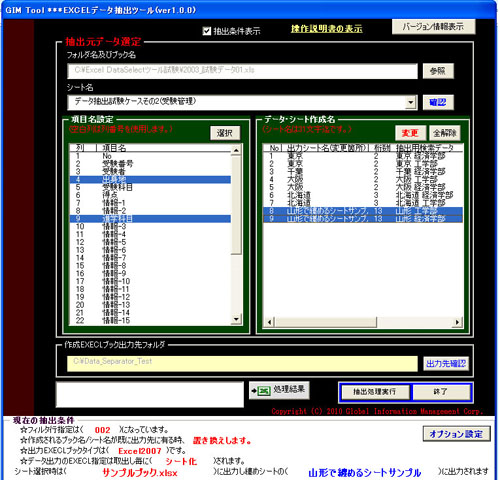Select the item row 受験科目
The width and height of the screenshot is (500, 480).
click(x=150, y=187)
